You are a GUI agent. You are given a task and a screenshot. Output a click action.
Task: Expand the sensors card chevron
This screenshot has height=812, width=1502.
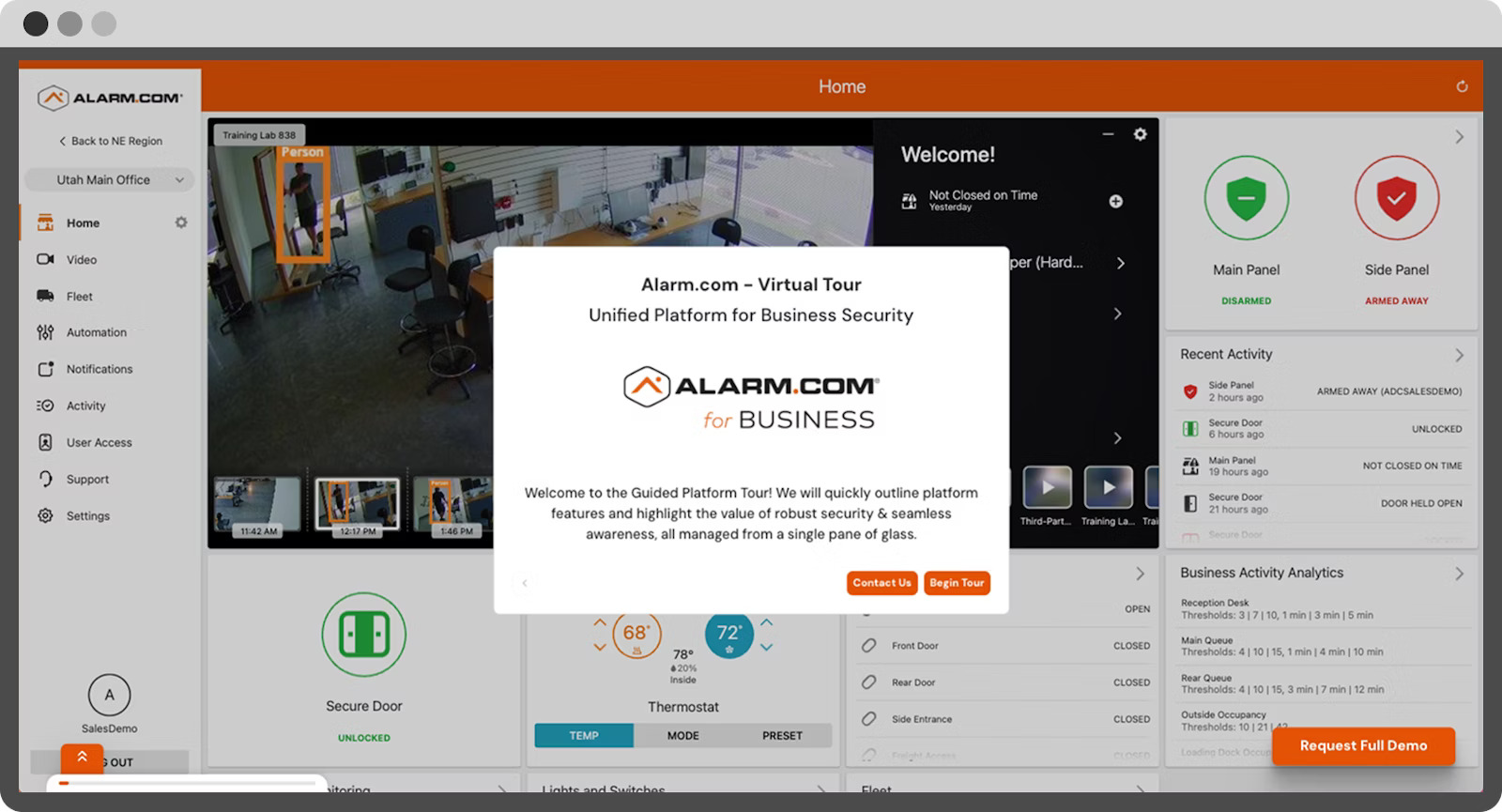pyautogui.click(x=1140, y=574)
